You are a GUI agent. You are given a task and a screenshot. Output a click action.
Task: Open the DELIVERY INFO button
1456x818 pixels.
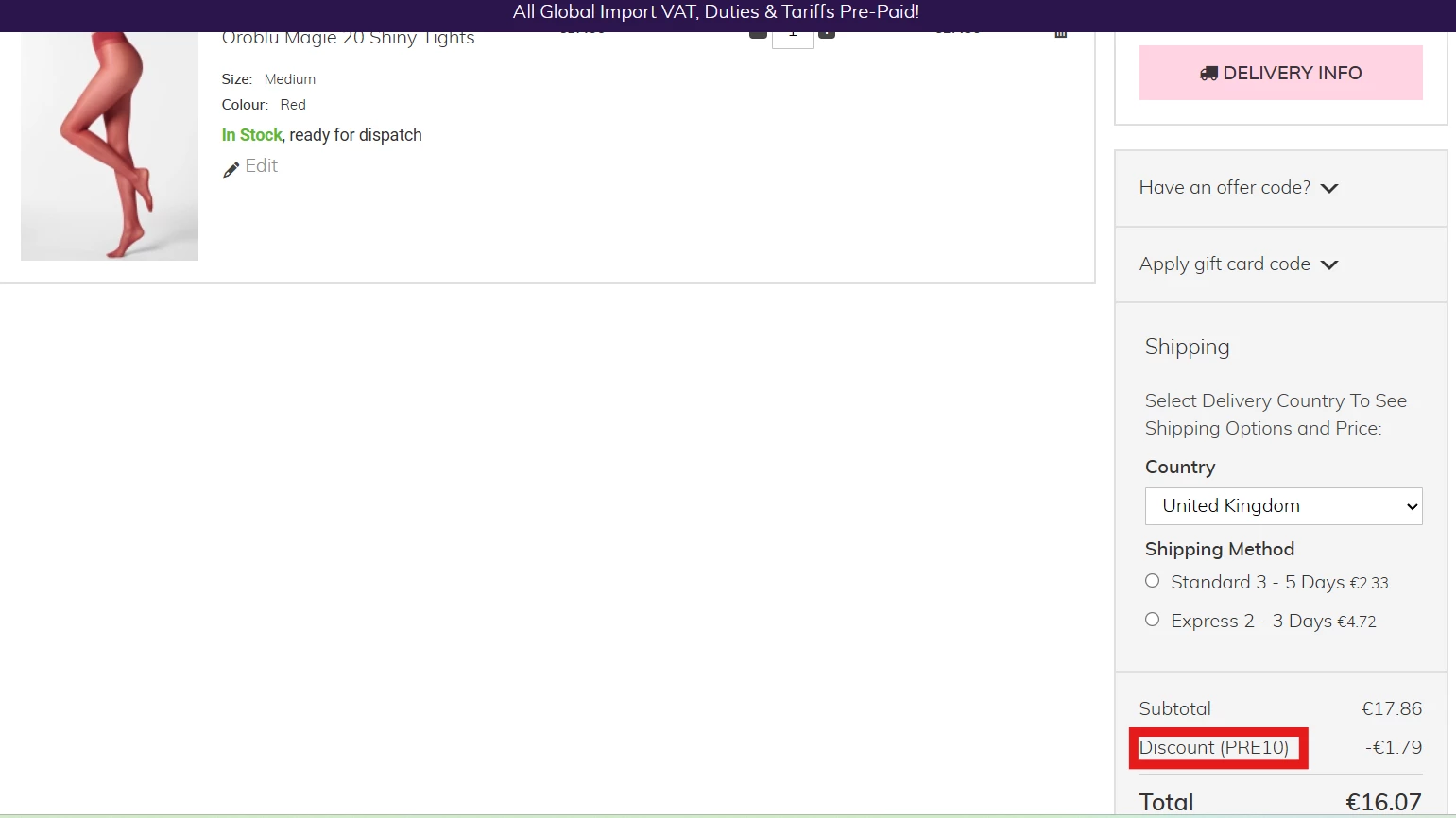pos(1280,73)
